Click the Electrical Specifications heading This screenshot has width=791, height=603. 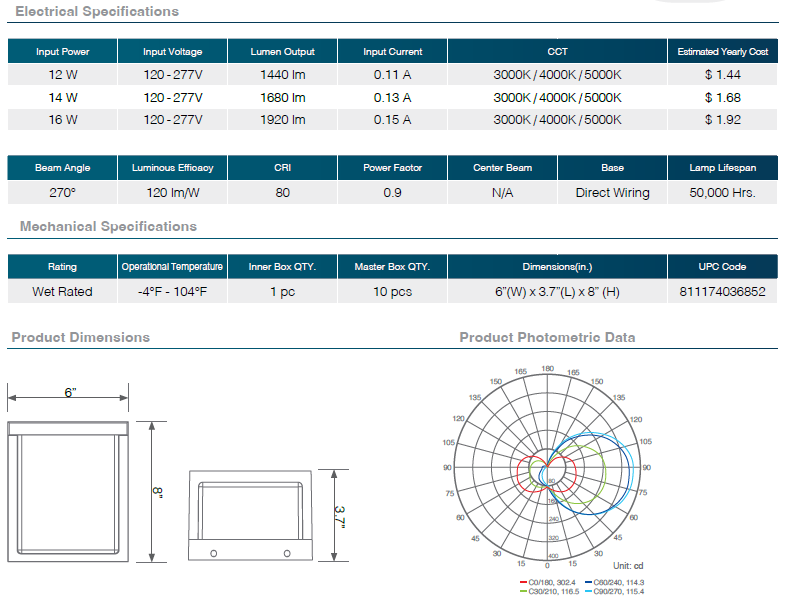click(x=97, y=12)
